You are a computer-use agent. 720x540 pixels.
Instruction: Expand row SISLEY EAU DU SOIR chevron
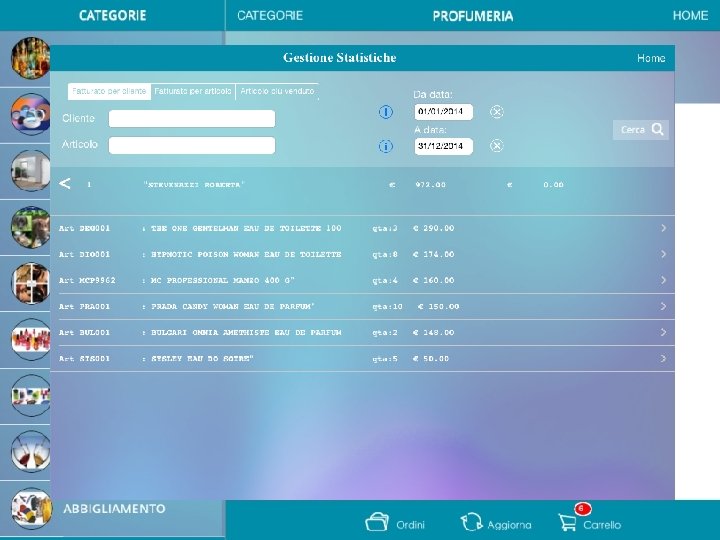[664, 358]
